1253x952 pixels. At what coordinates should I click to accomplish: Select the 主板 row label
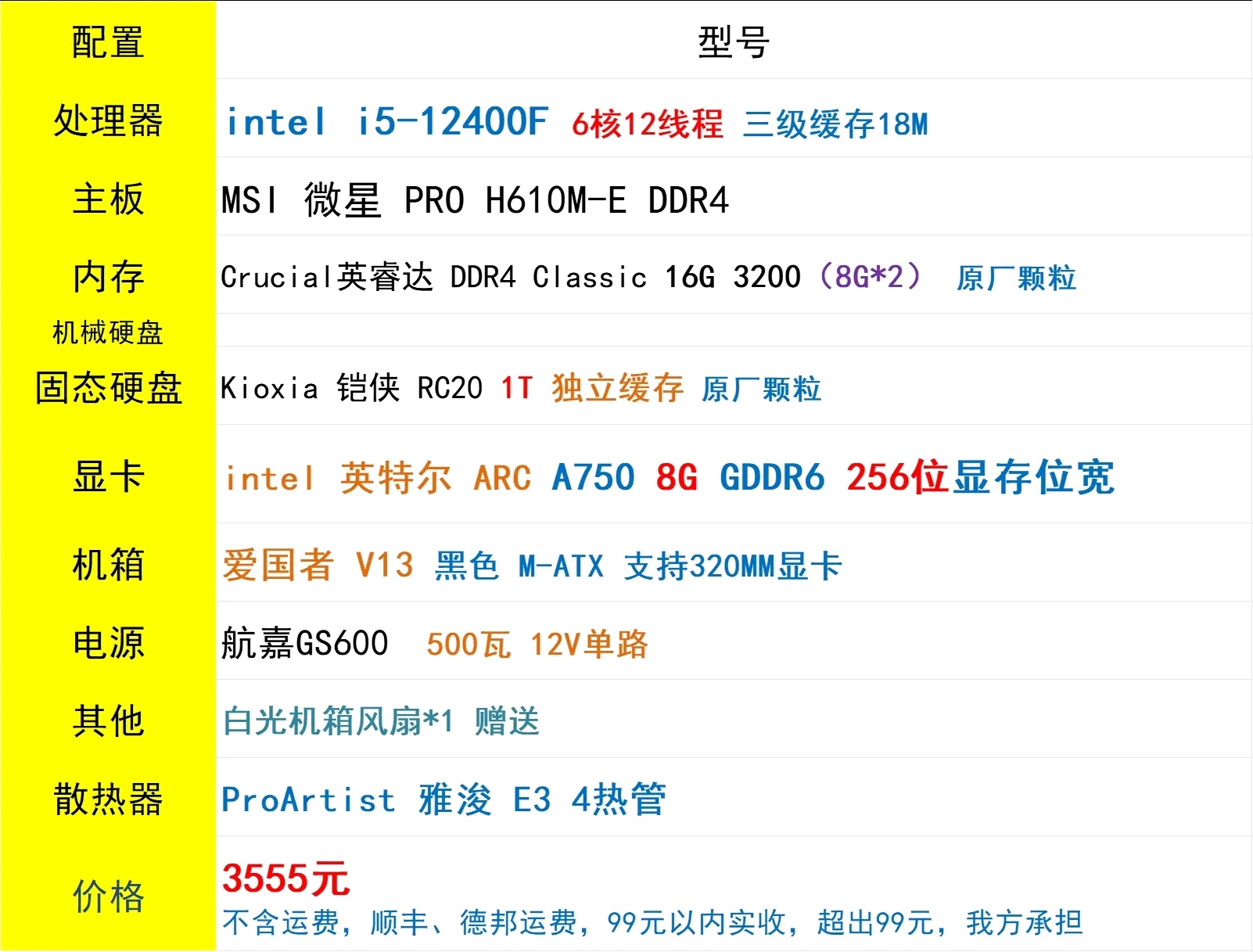(x=108, y=199)
